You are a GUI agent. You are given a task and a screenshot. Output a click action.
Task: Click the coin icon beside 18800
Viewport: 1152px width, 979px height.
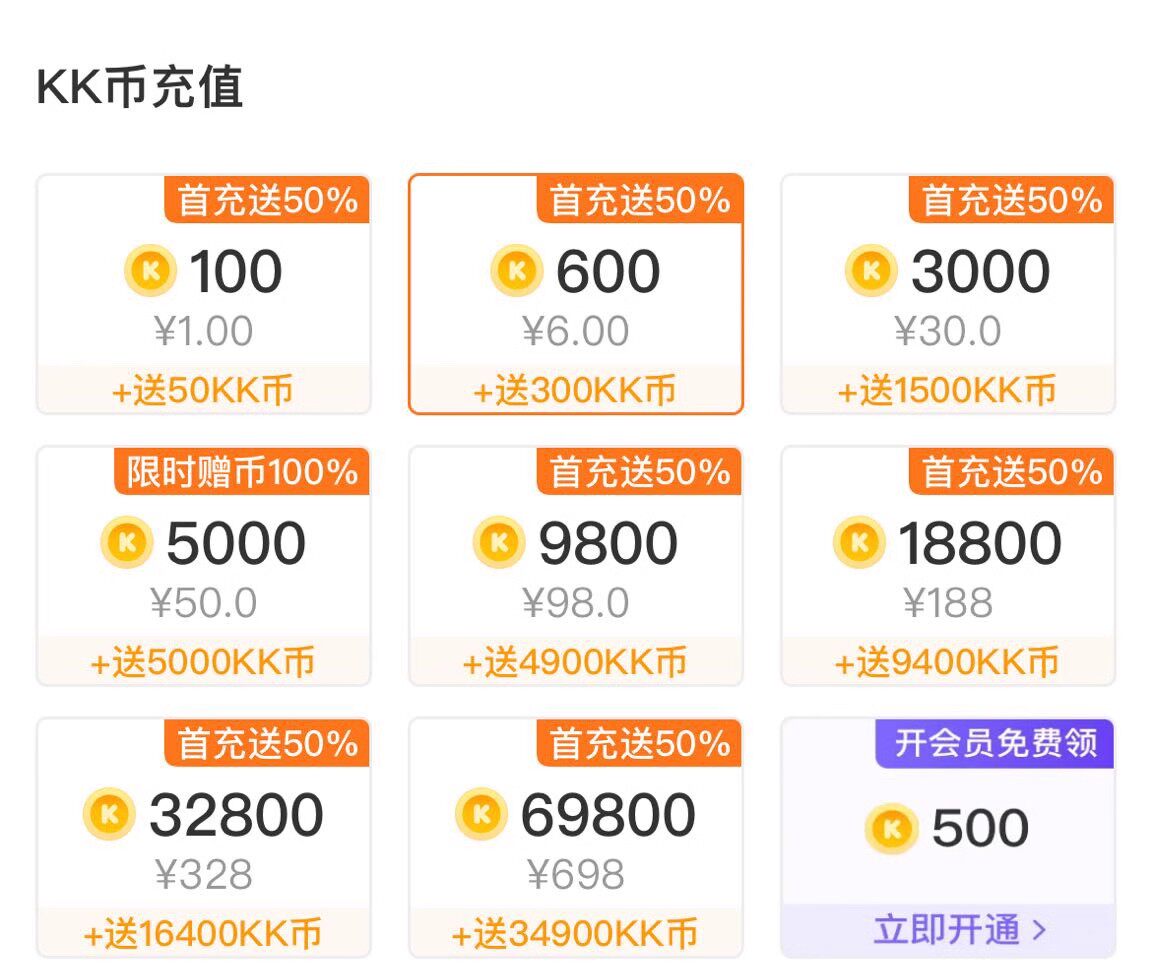coord(859,544)
